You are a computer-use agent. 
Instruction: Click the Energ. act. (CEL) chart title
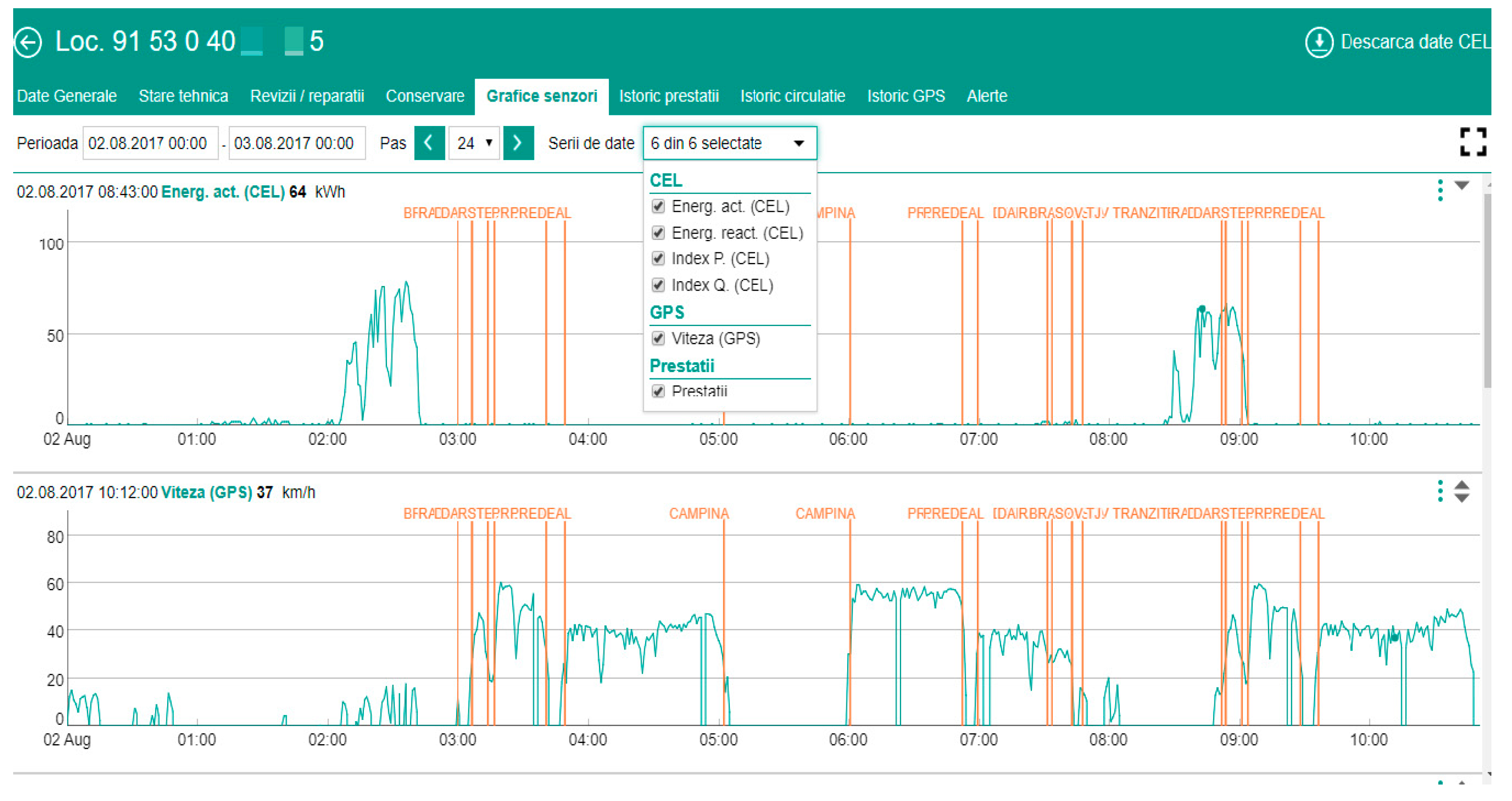pyautogui.click(x=222, y=192)
